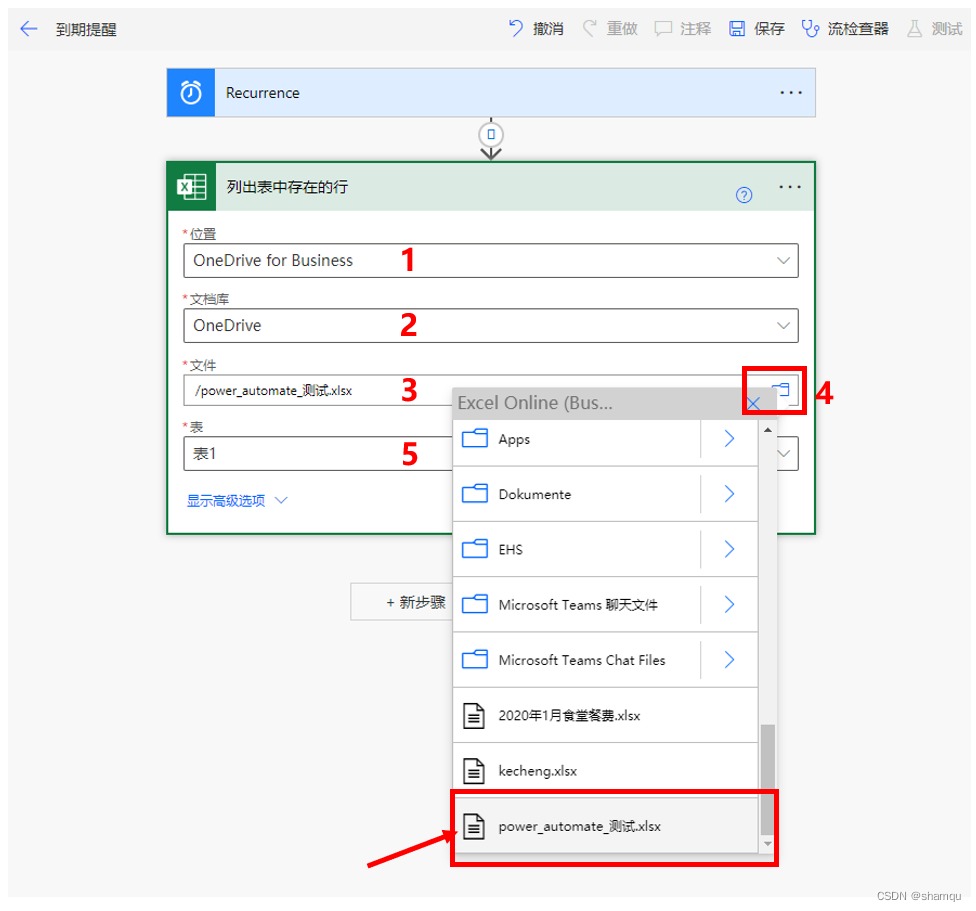Choose the power_automate_测试.xlsx file
The width and height of the screenshot is (976, 911).
point(605,826)
